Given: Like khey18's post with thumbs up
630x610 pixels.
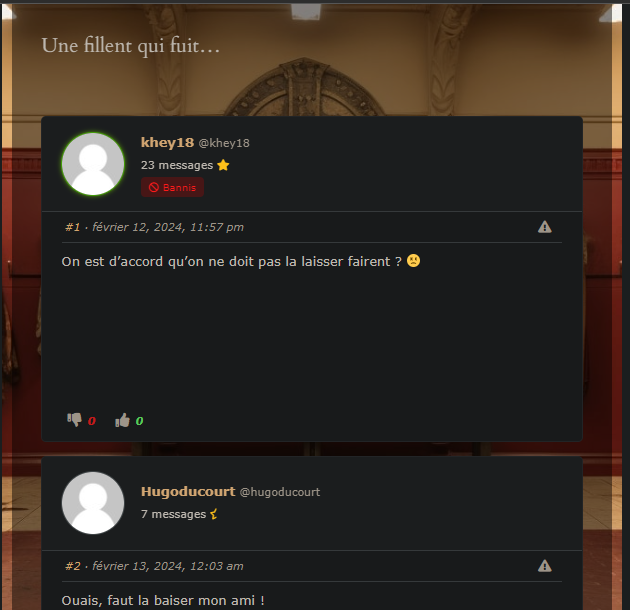Looking at the screenshot, I should (x=123, y=420).
